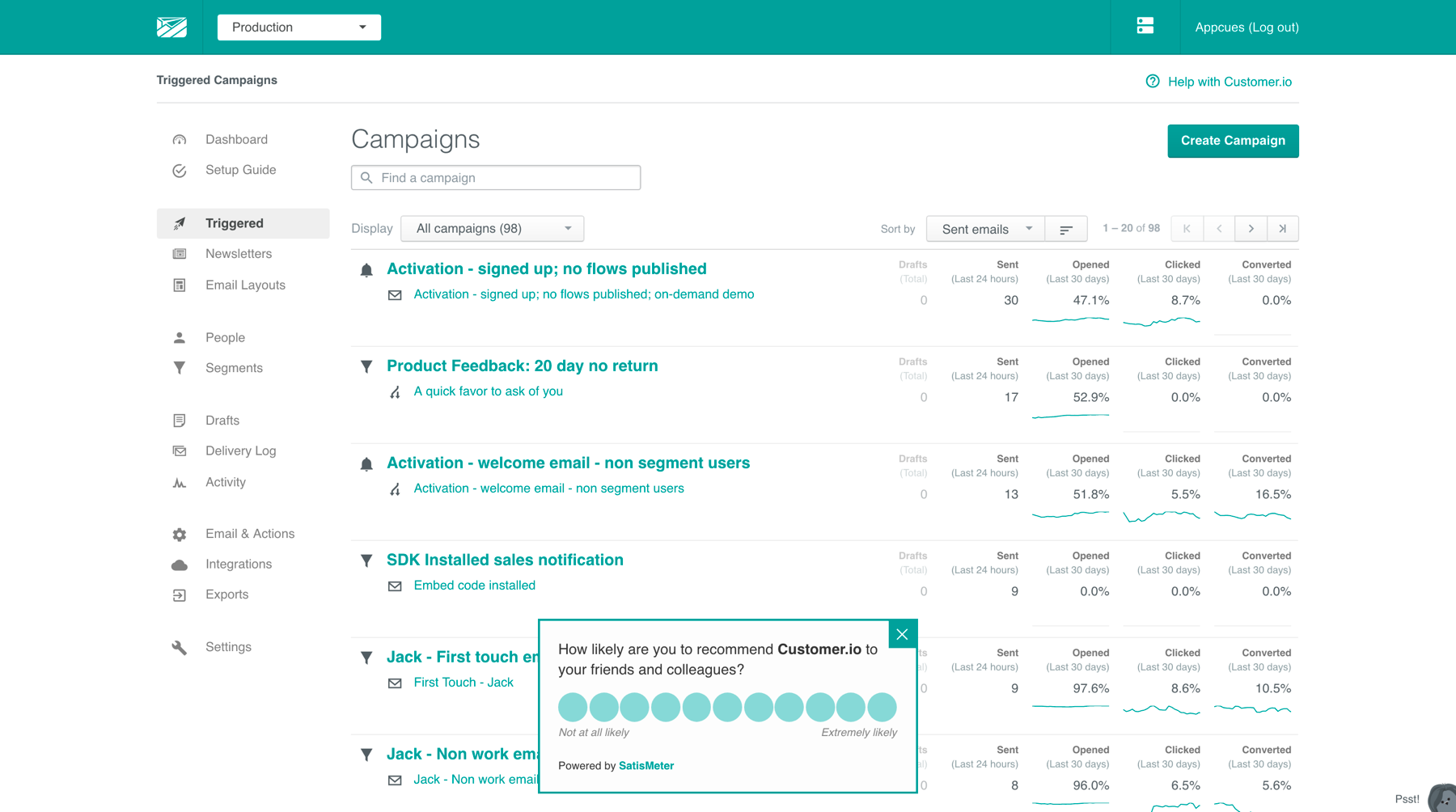Select Newsletters in the sidebar

[239, 253]
